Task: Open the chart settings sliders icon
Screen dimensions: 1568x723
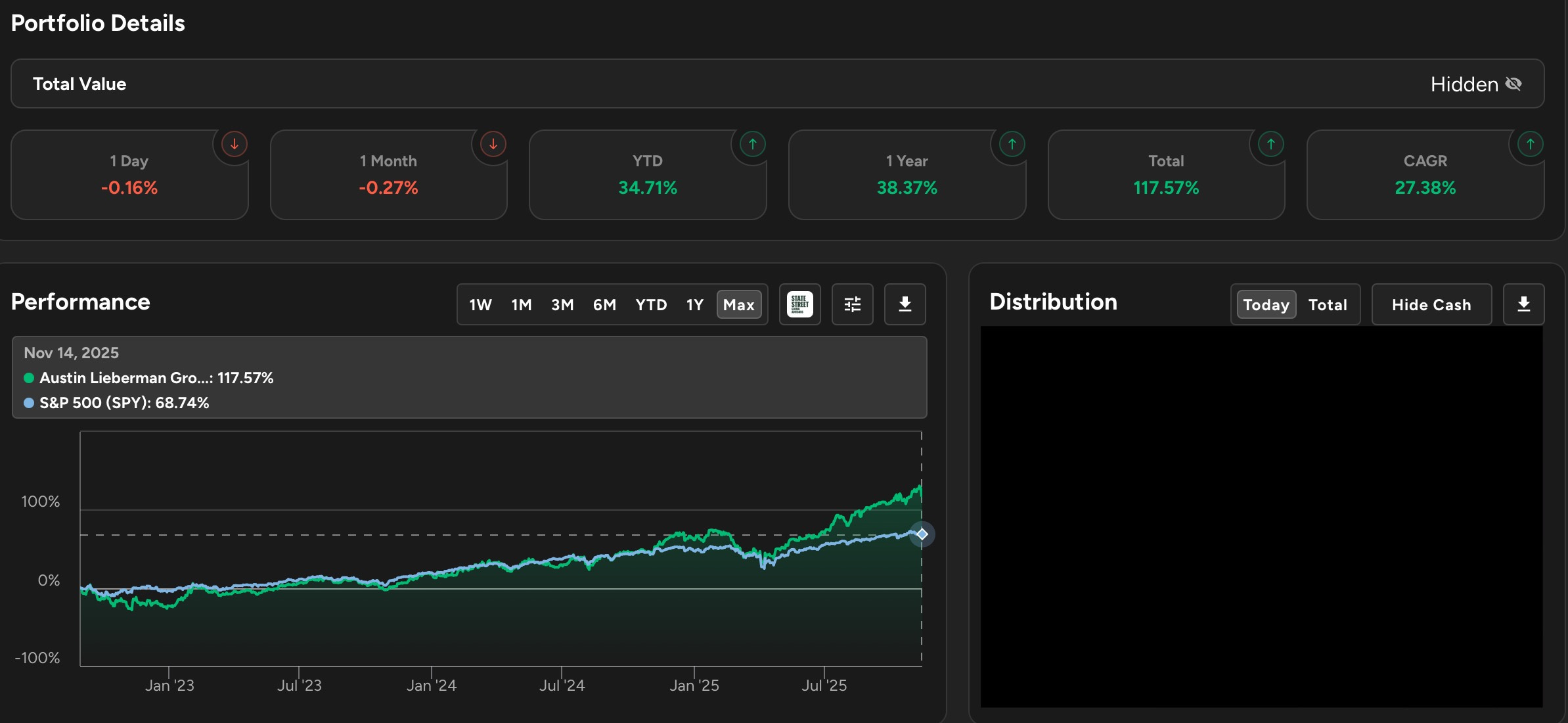Action: coord(852,304)
